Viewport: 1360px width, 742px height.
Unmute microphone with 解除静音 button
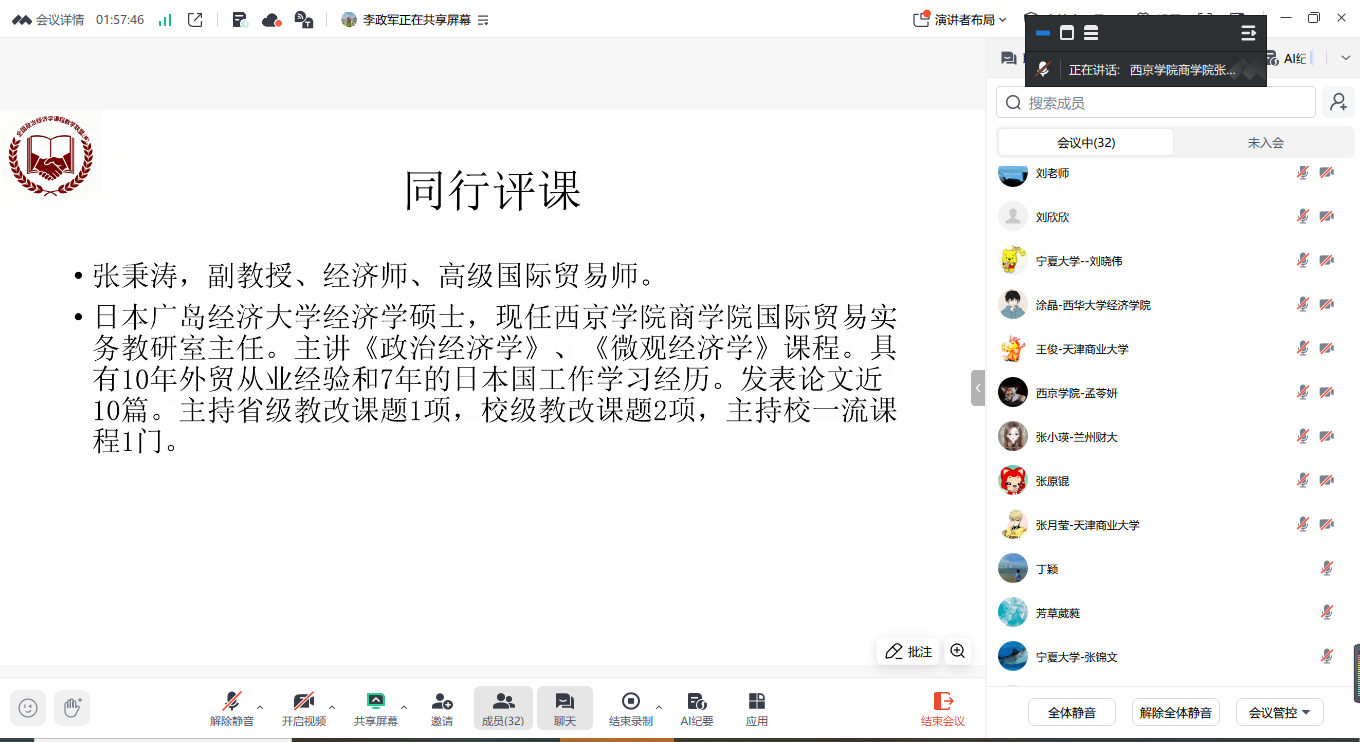232,708
